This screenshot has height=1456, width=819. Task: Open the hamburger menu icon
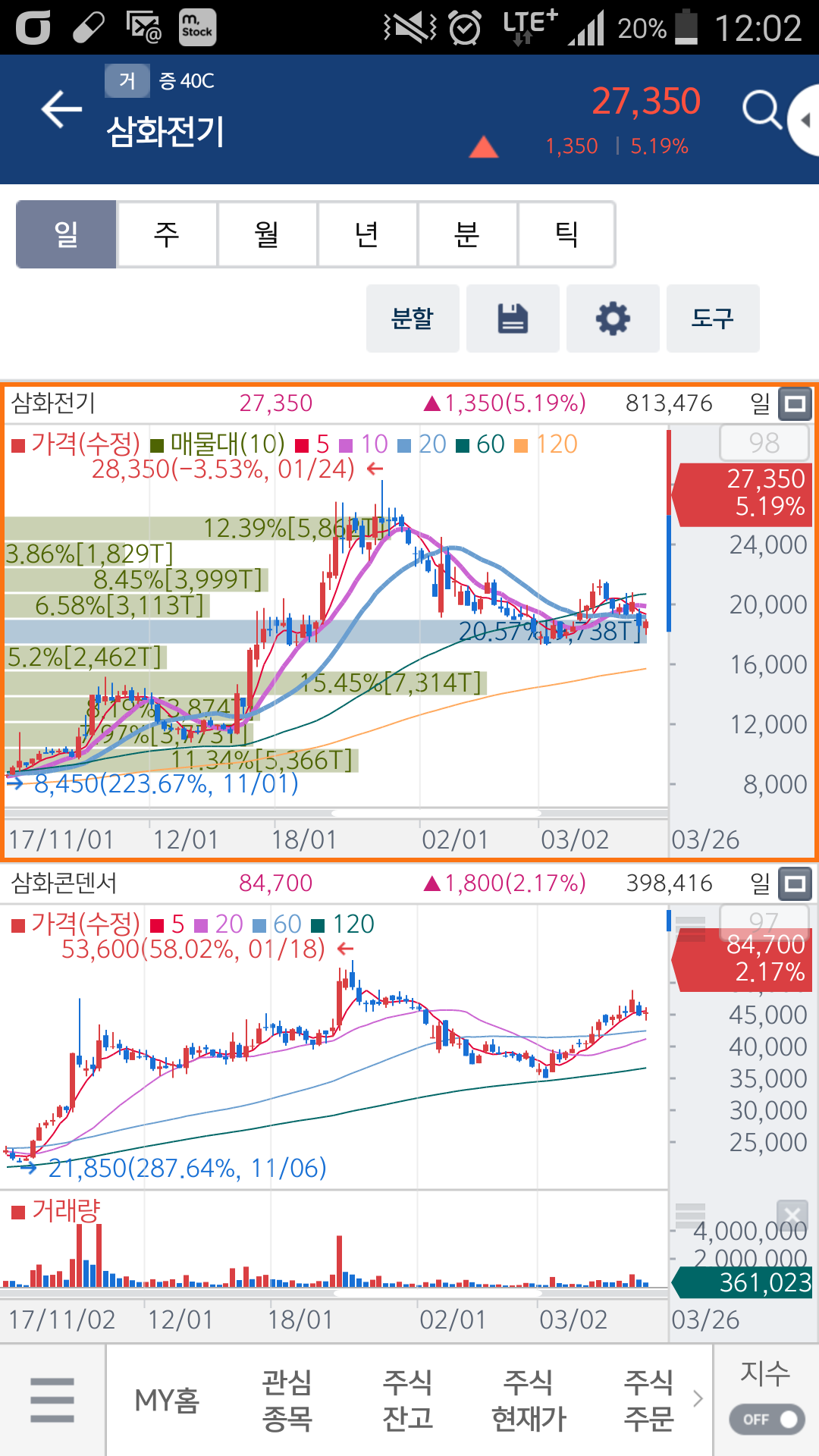[x=52, y=1400]
